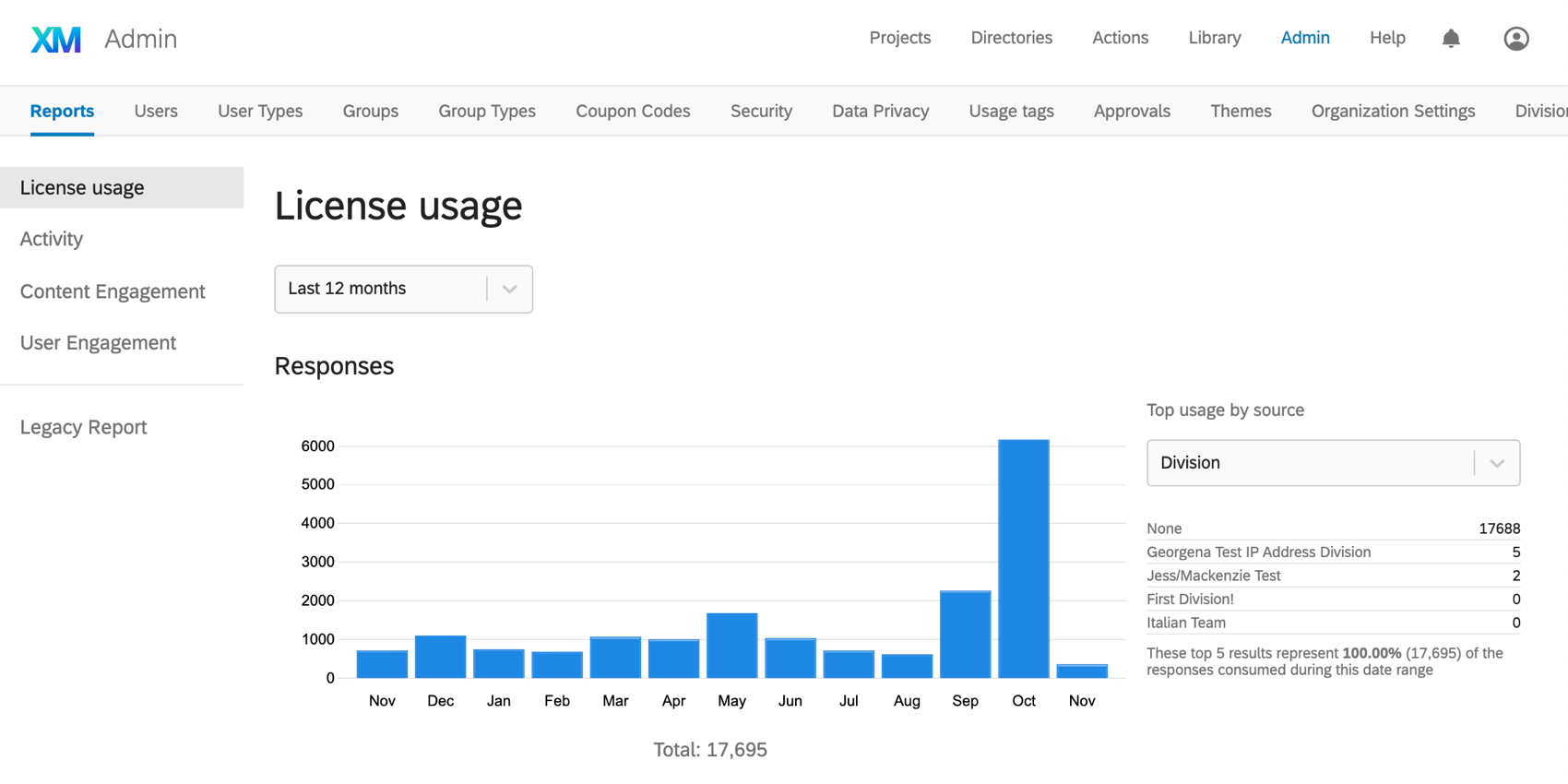
Task: Open the user account profile icon
Action: point(1515,38)
